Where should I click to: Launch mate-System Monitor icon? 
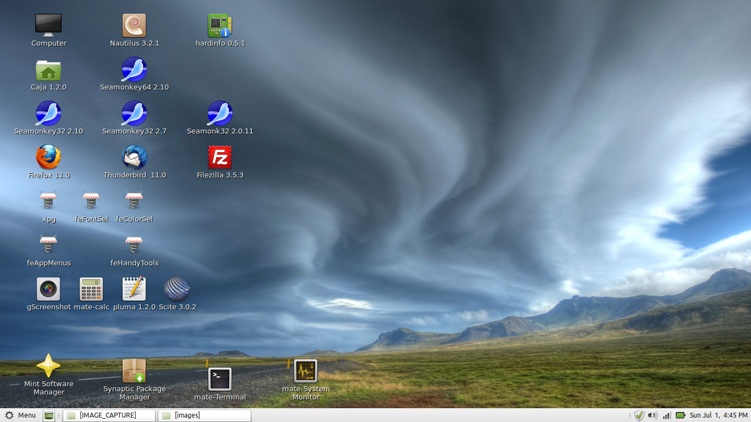(x=305, y=371)
